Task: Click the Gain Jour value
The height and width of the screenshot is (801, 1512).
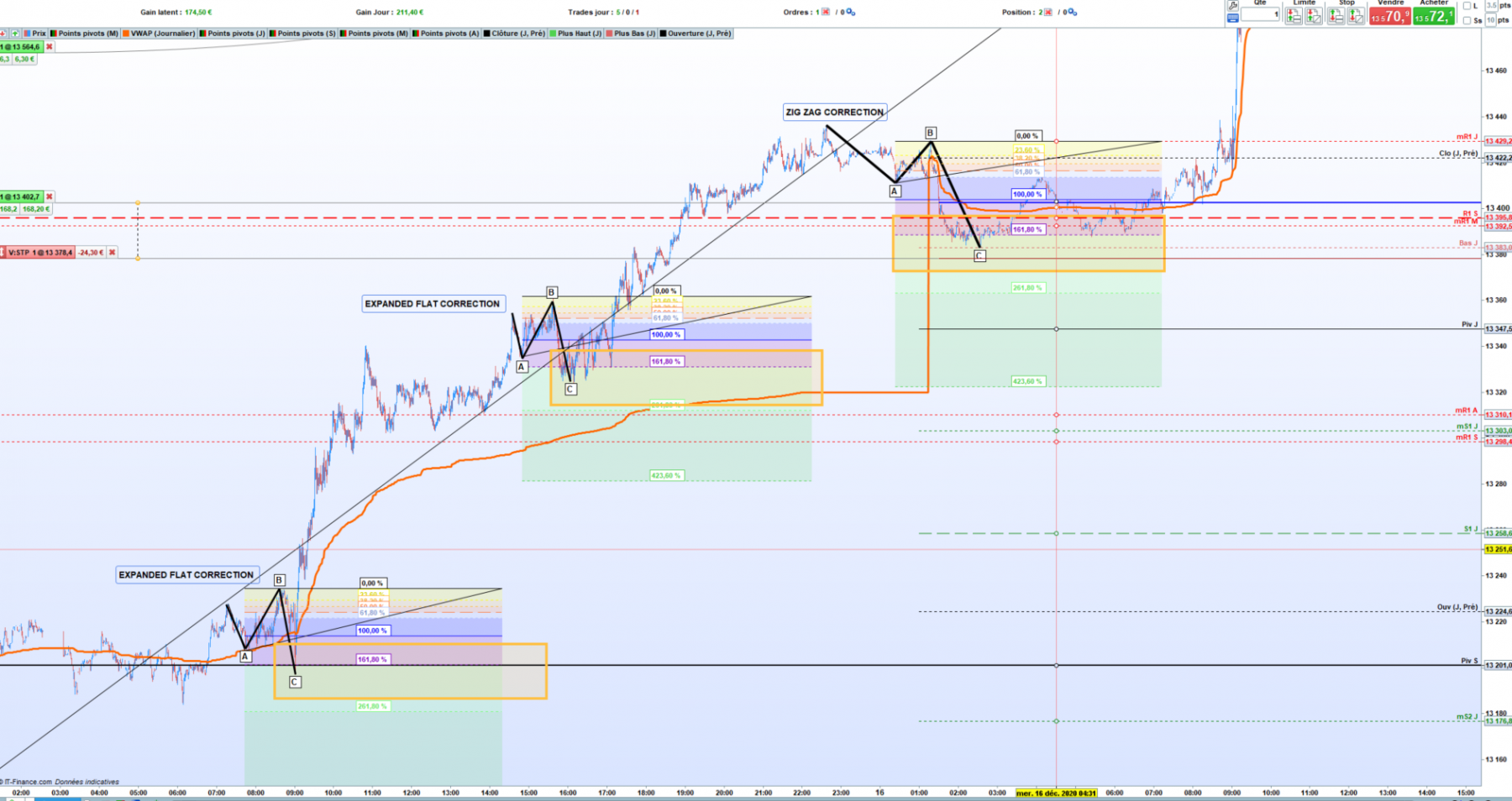Action: [410, 13]
